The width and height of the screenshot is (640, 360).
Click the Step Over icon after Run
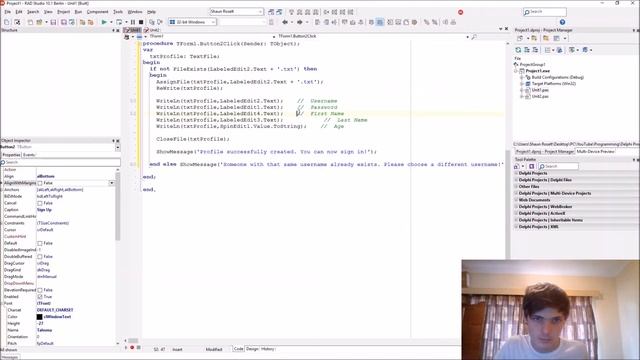click(119, 22)
